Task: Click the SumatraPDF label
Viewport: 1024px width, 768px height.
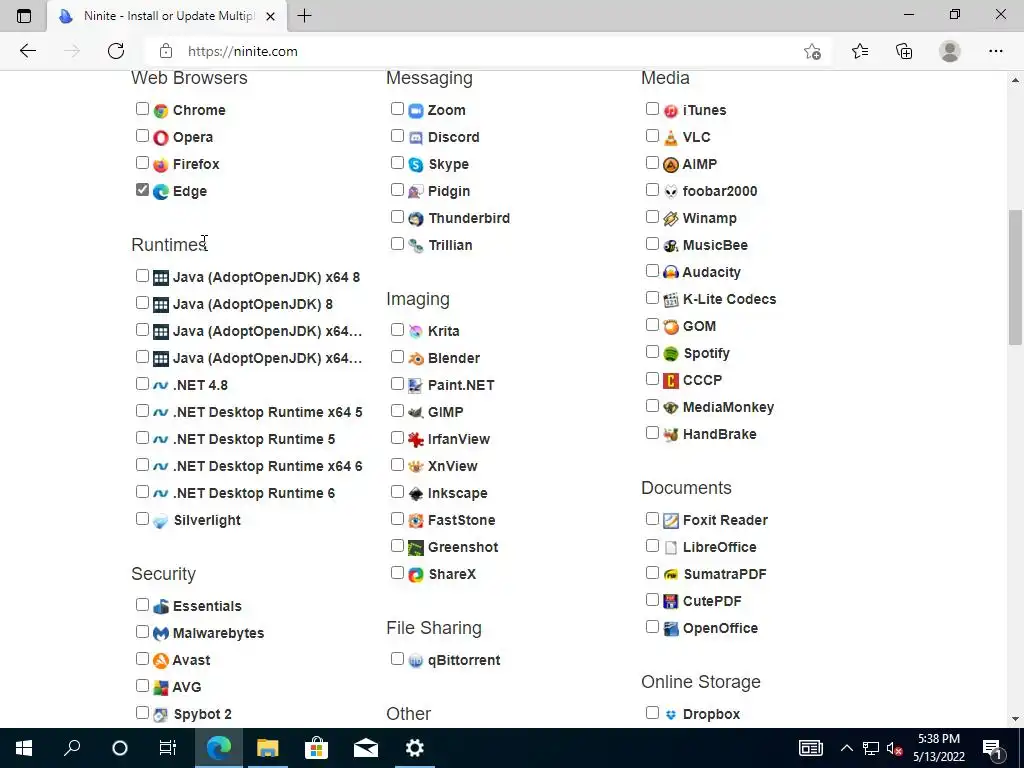Action: [x=724, y=574]
